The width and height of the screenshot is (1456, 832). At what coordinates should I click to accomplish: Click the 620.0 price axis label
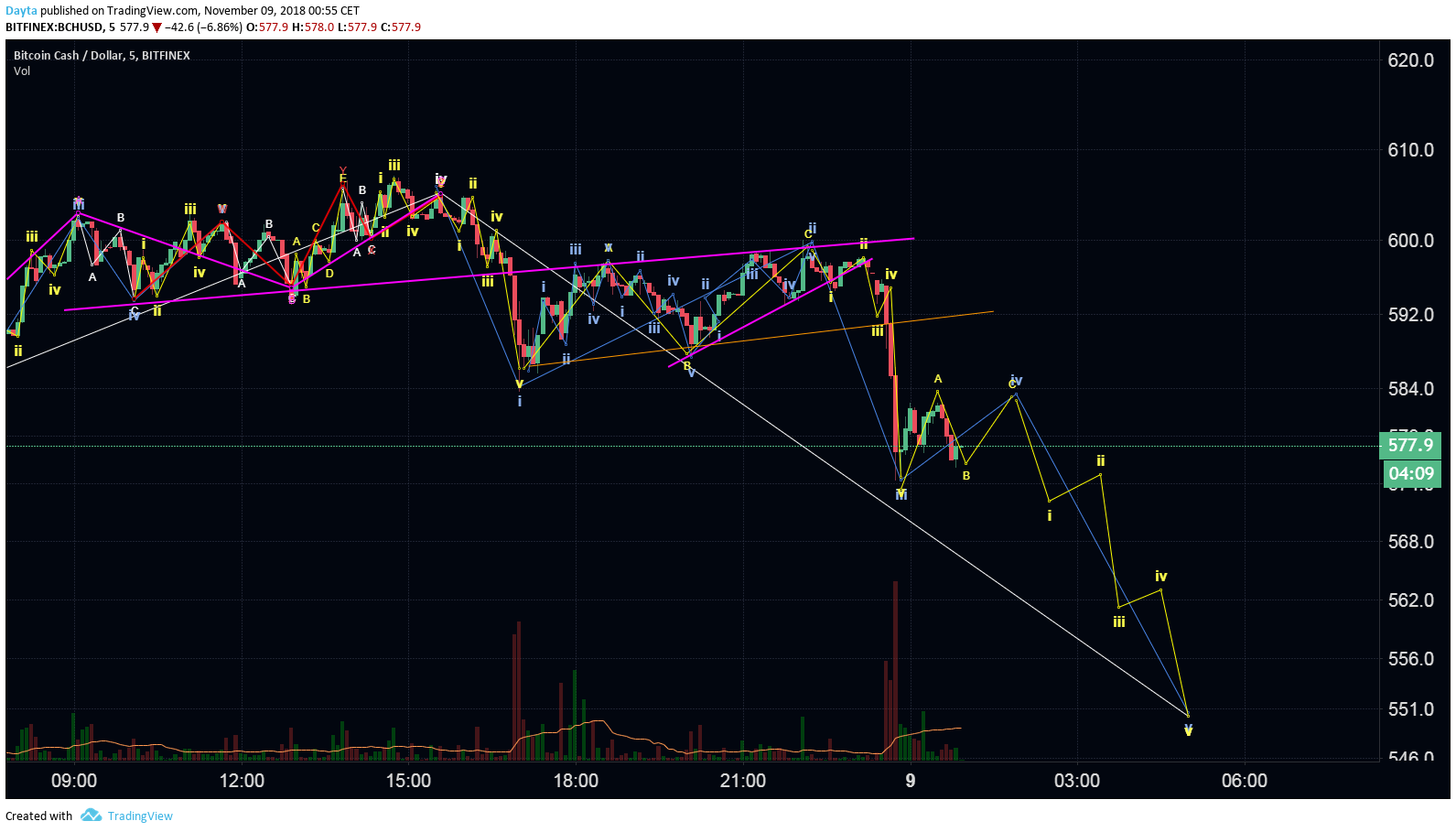1410,60
